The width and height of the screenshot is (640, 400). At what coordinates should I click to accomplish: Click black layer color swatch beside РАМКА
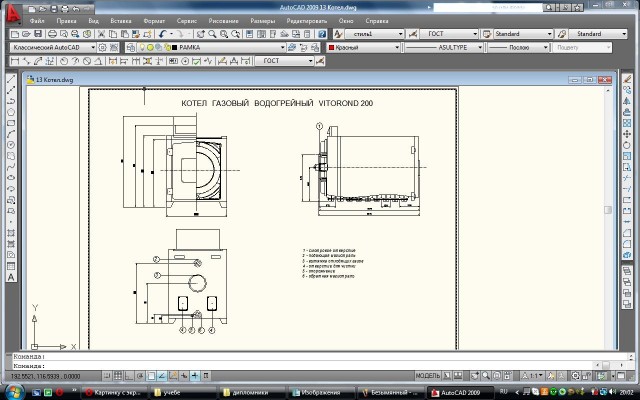(x=175, y=48)
